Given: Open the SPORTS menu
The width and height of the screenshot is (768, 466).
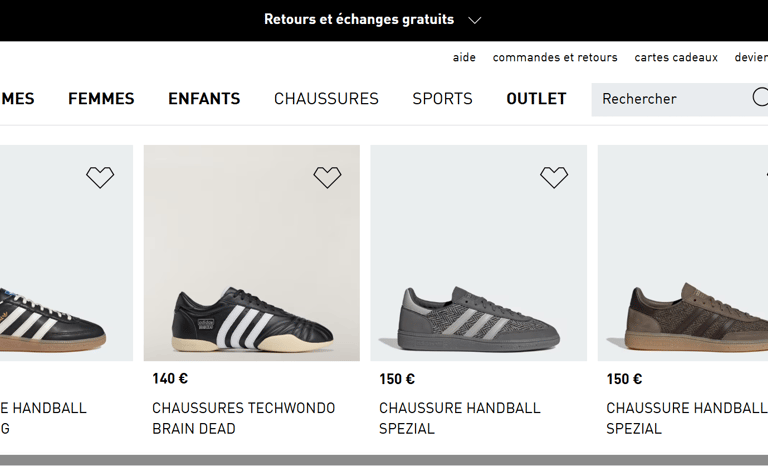Looking at the screenshot, I should 442,99.
